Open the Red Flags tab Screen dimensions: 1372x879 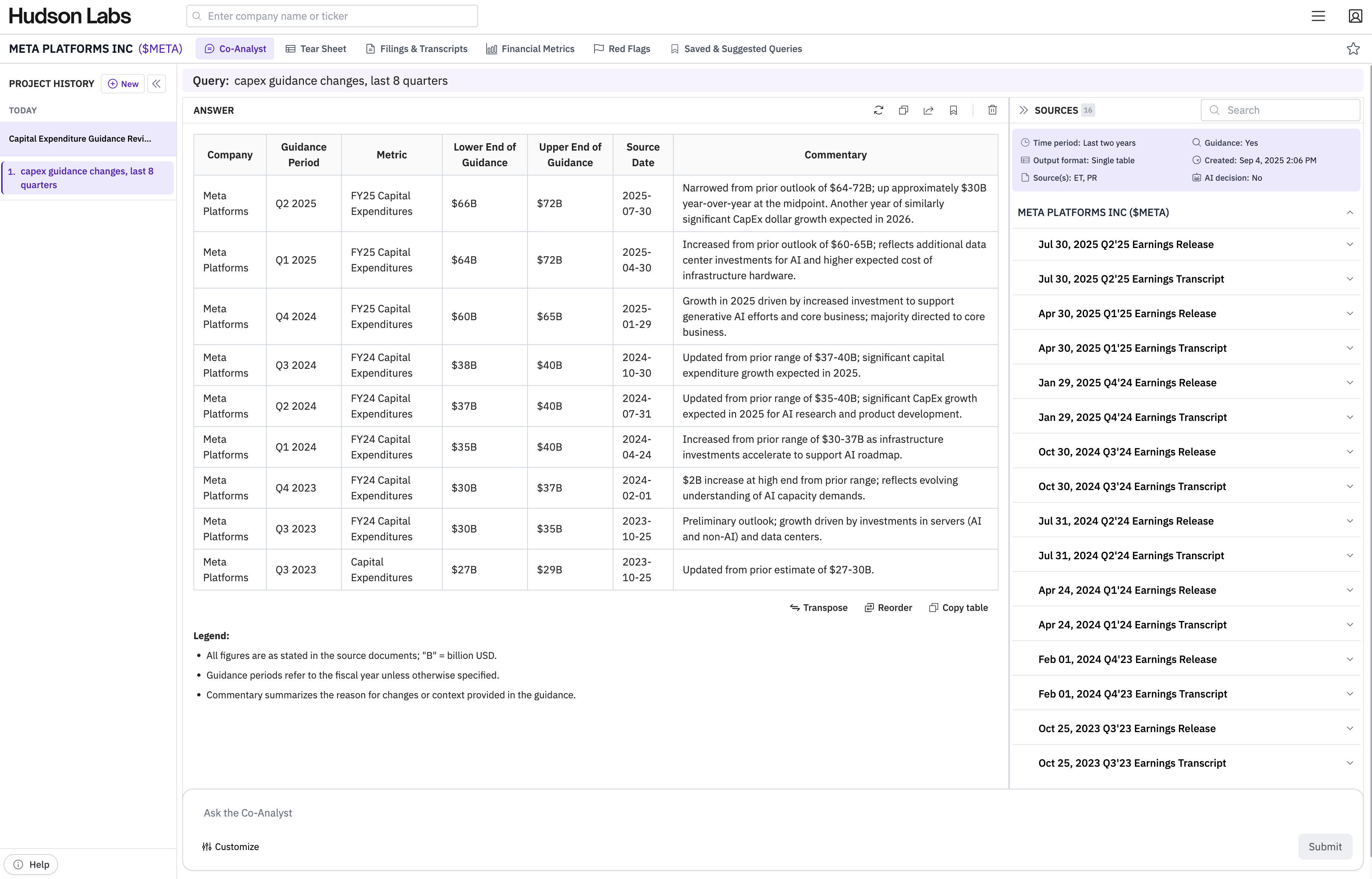[622, 49]
